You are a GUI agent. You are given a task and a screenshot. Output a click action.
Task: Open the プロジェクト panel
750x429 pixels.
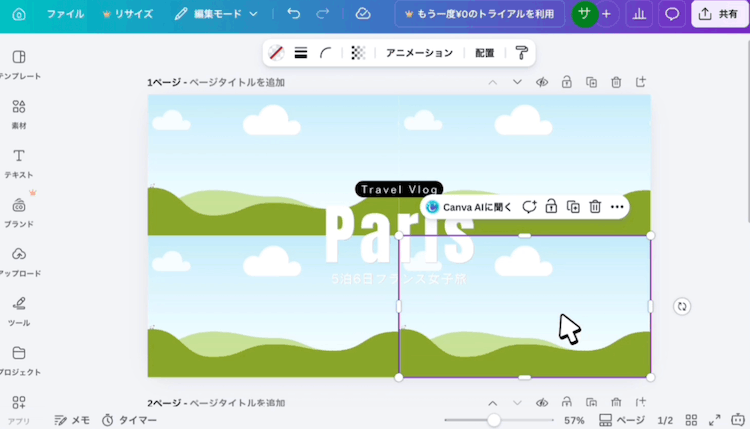pos(19,361)
